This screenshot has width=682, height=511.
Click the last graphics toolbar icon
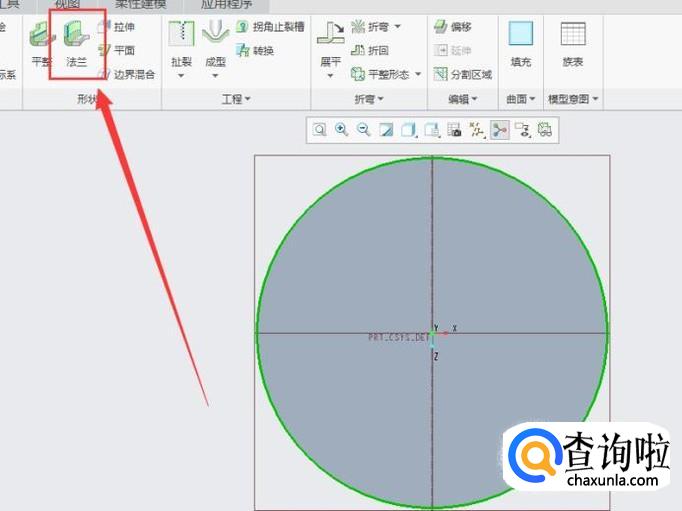(545, 130)
